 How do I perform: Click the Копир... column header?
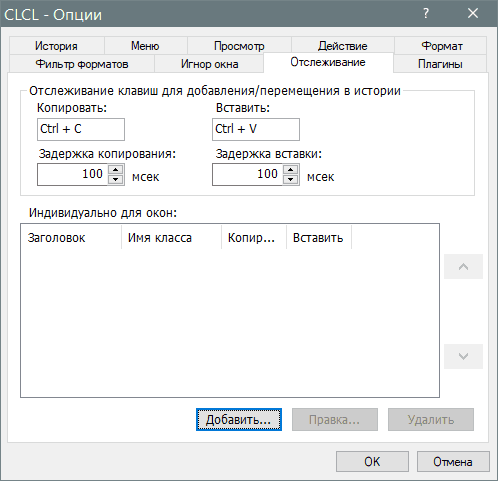tap(254, 237)
